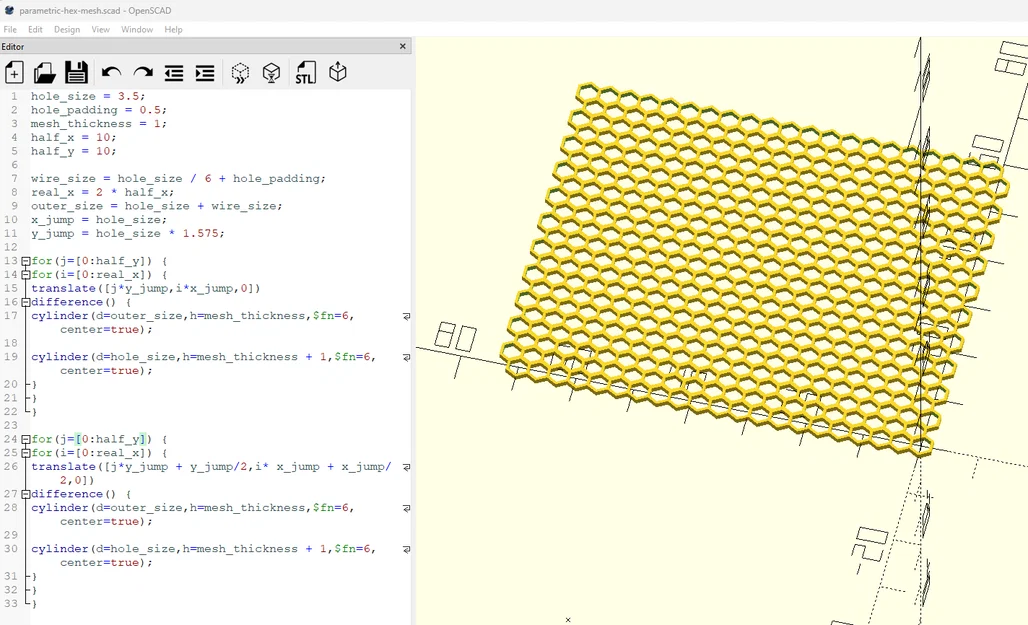Send the design to 3D printer icon
This screenshot has height=625, width=1028.
[338, 72]
